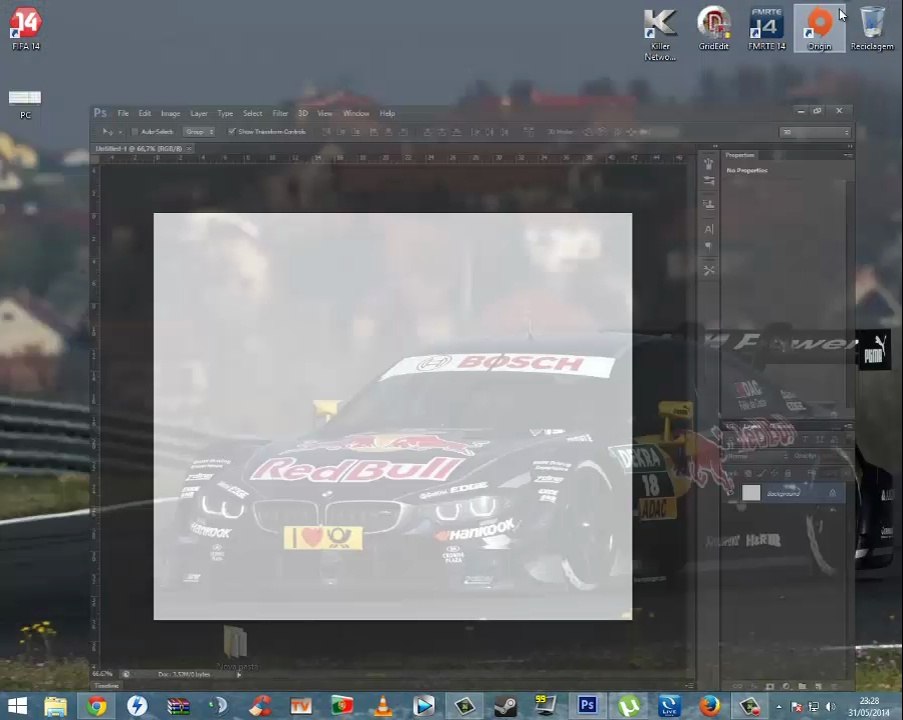
Task: Open the Photoshop Edit menu
Action: click(x=145, y=113)
